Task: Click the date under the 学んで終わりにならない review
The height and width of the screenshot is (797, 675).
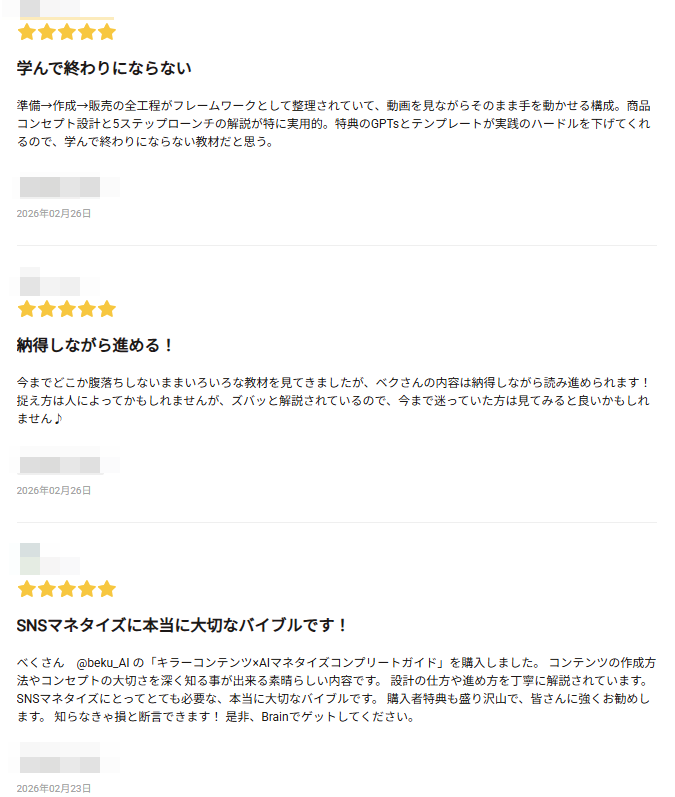Action: [54, 213]
